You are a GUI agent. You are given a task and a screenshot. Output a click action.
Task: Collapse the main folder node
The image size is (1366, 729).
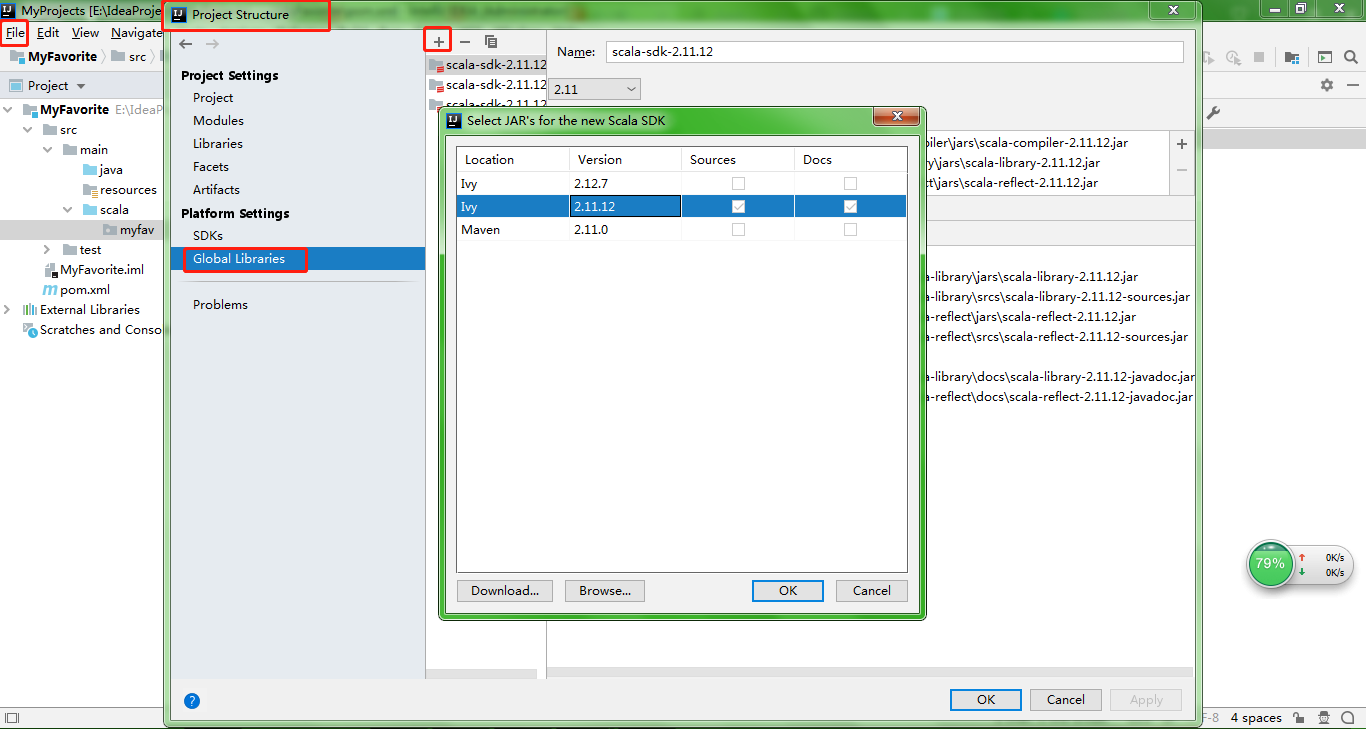[x=47, y=150]
